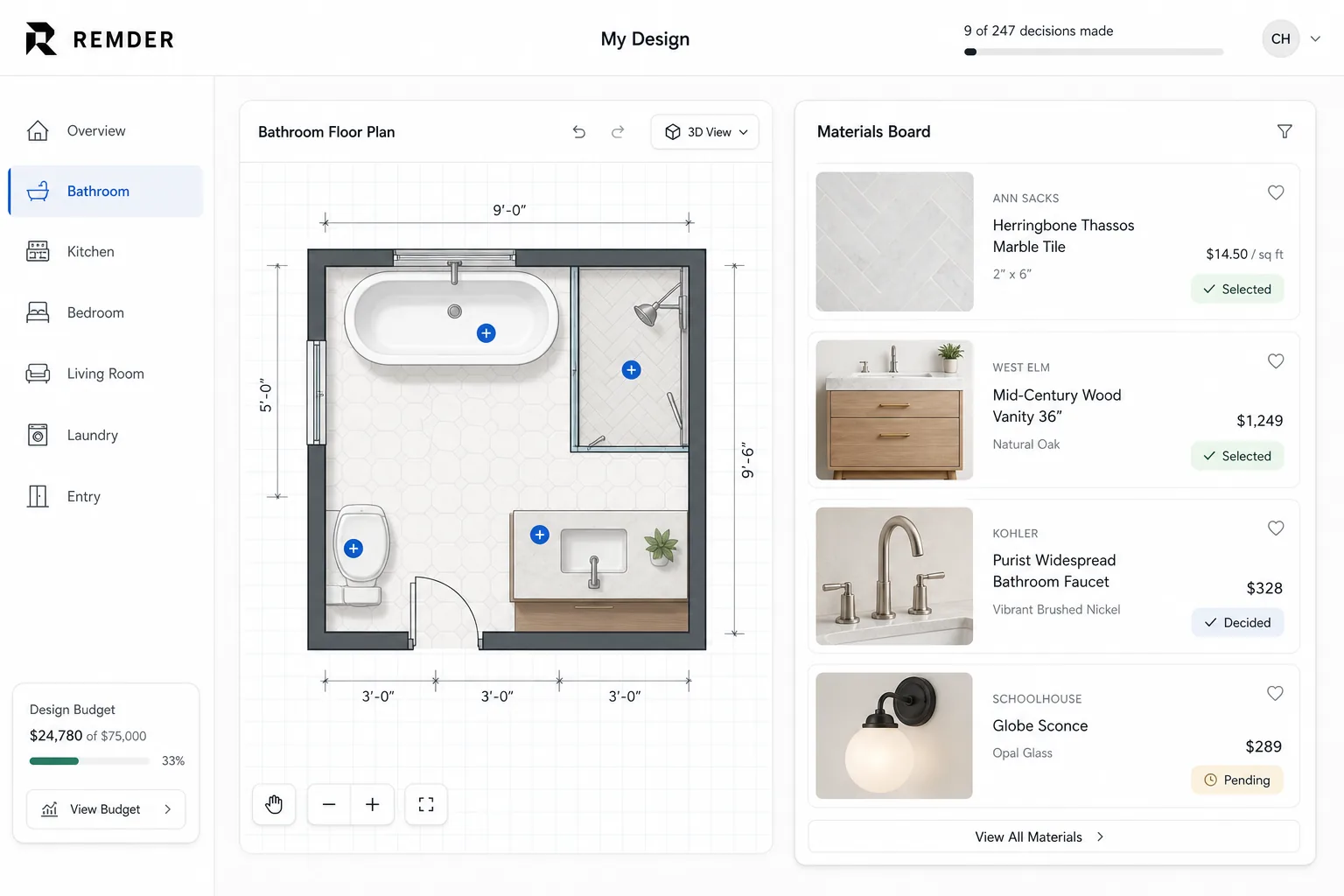The image size is (1344, 896).
Task: Click the "$24,780" budget amount
Action: click(x=56, y=736)
